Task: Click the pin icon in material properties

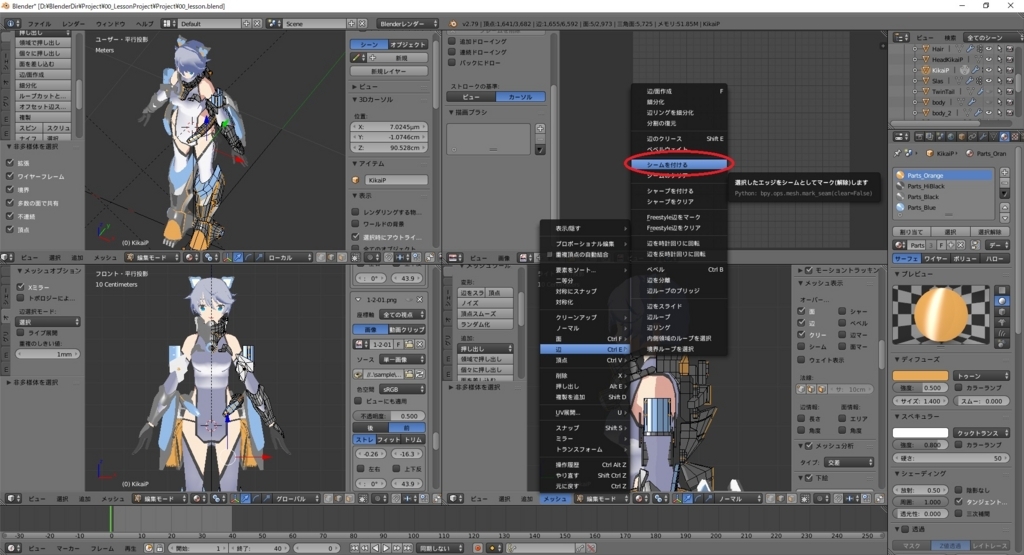Action: (898, 153)
